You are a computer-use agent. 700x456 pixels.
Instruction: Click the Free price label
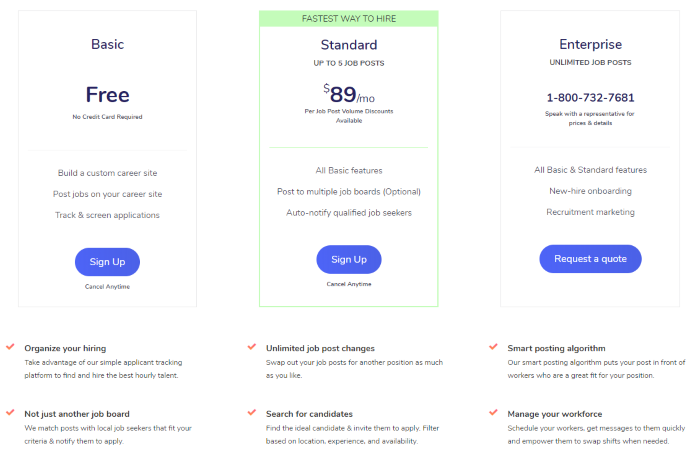[107, 95]
